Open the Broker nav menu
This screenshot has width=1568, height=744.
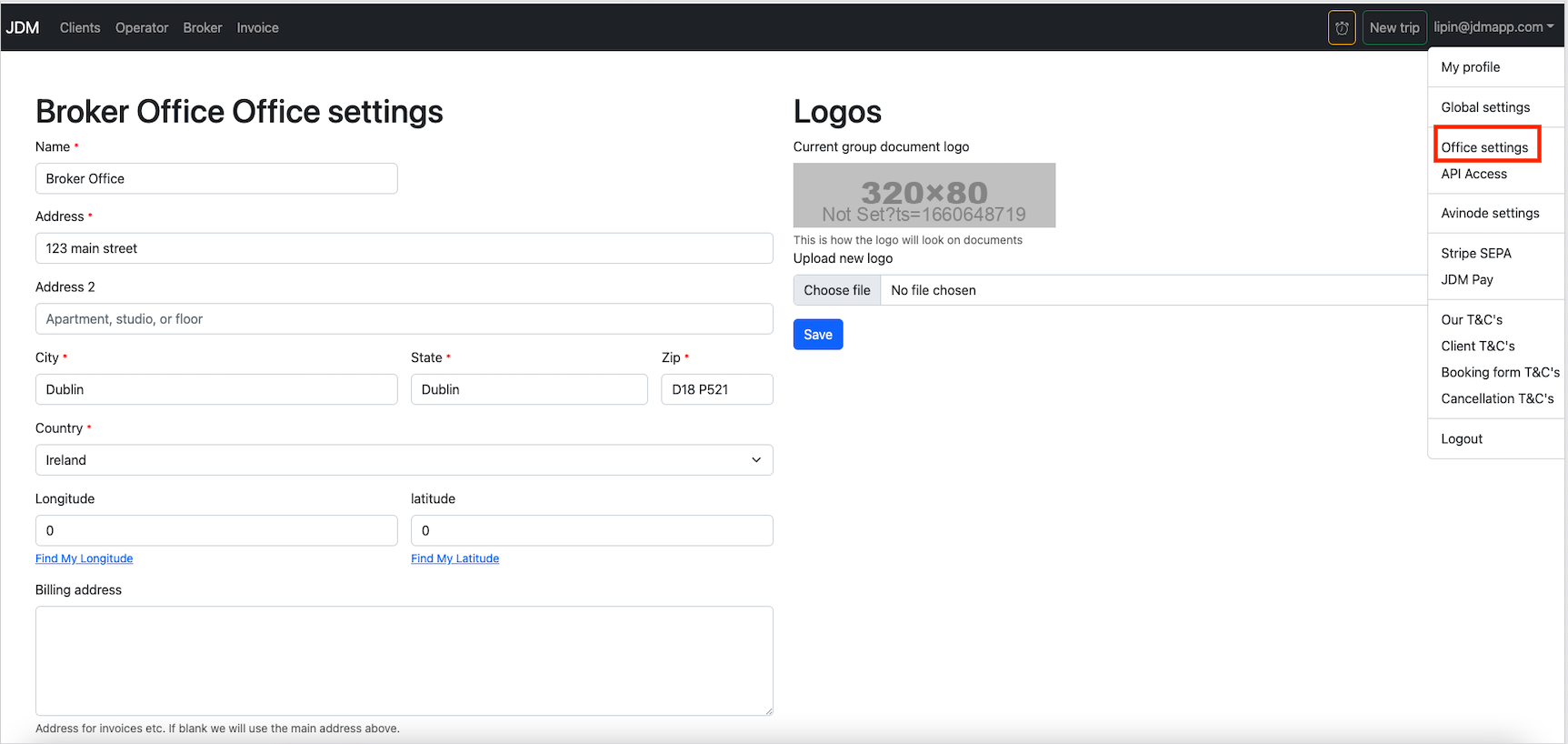(x=202, y=28)
